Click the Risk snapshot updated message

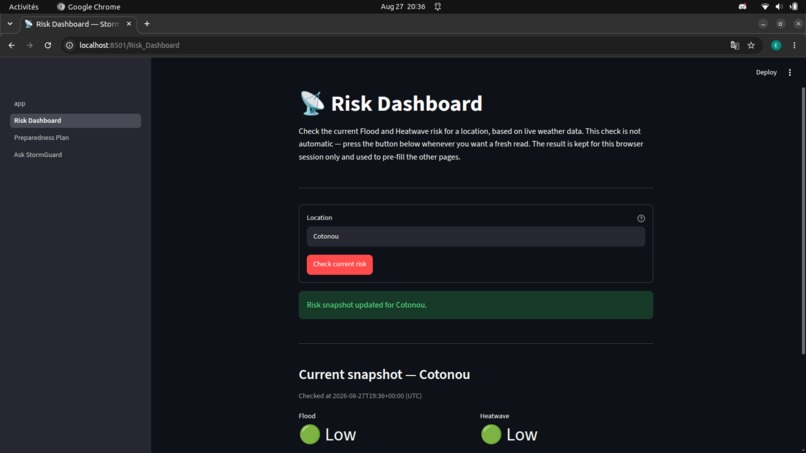(475, 305)
